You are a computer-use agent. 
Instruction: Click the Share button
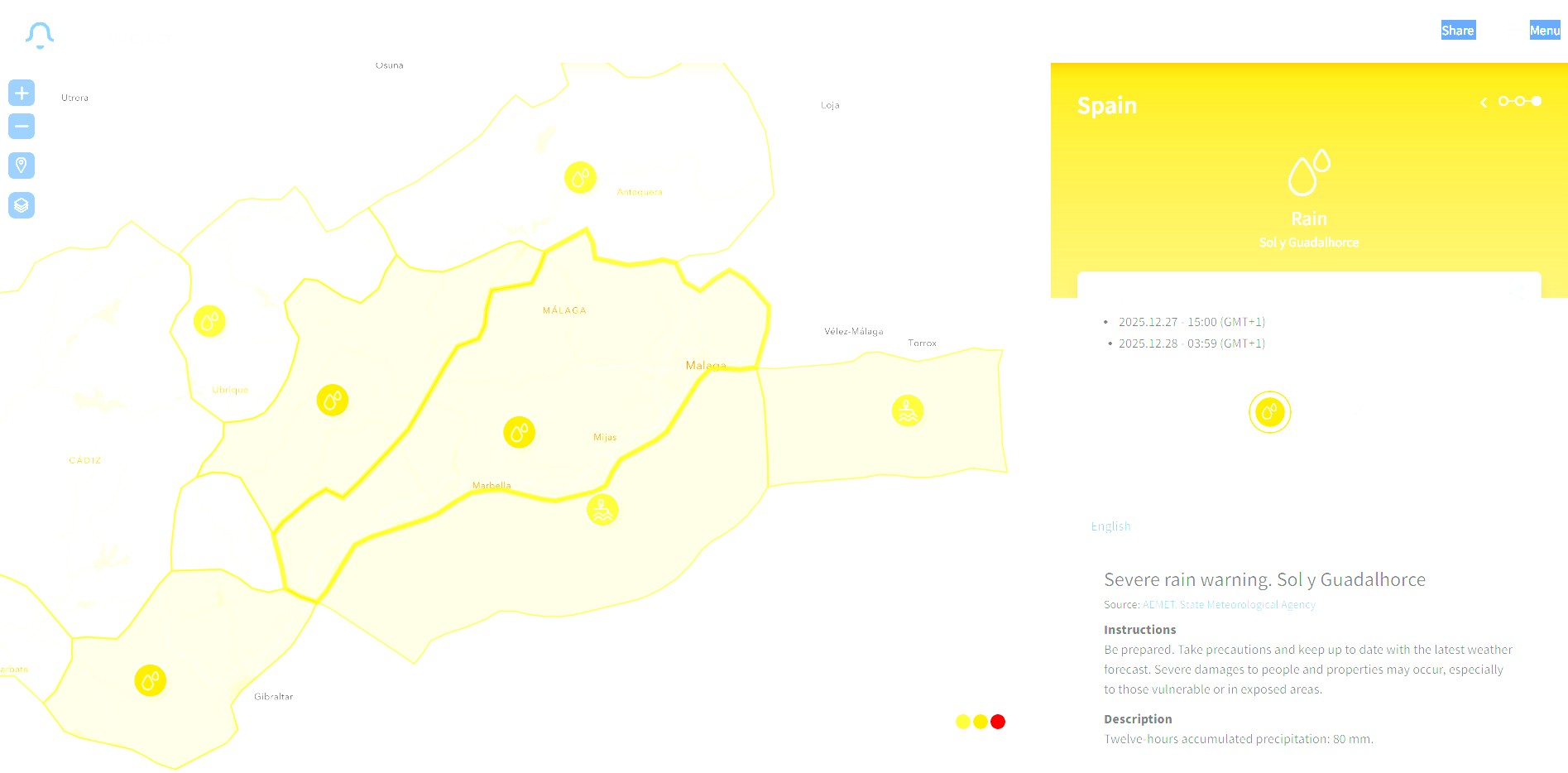pos(1457,31)
